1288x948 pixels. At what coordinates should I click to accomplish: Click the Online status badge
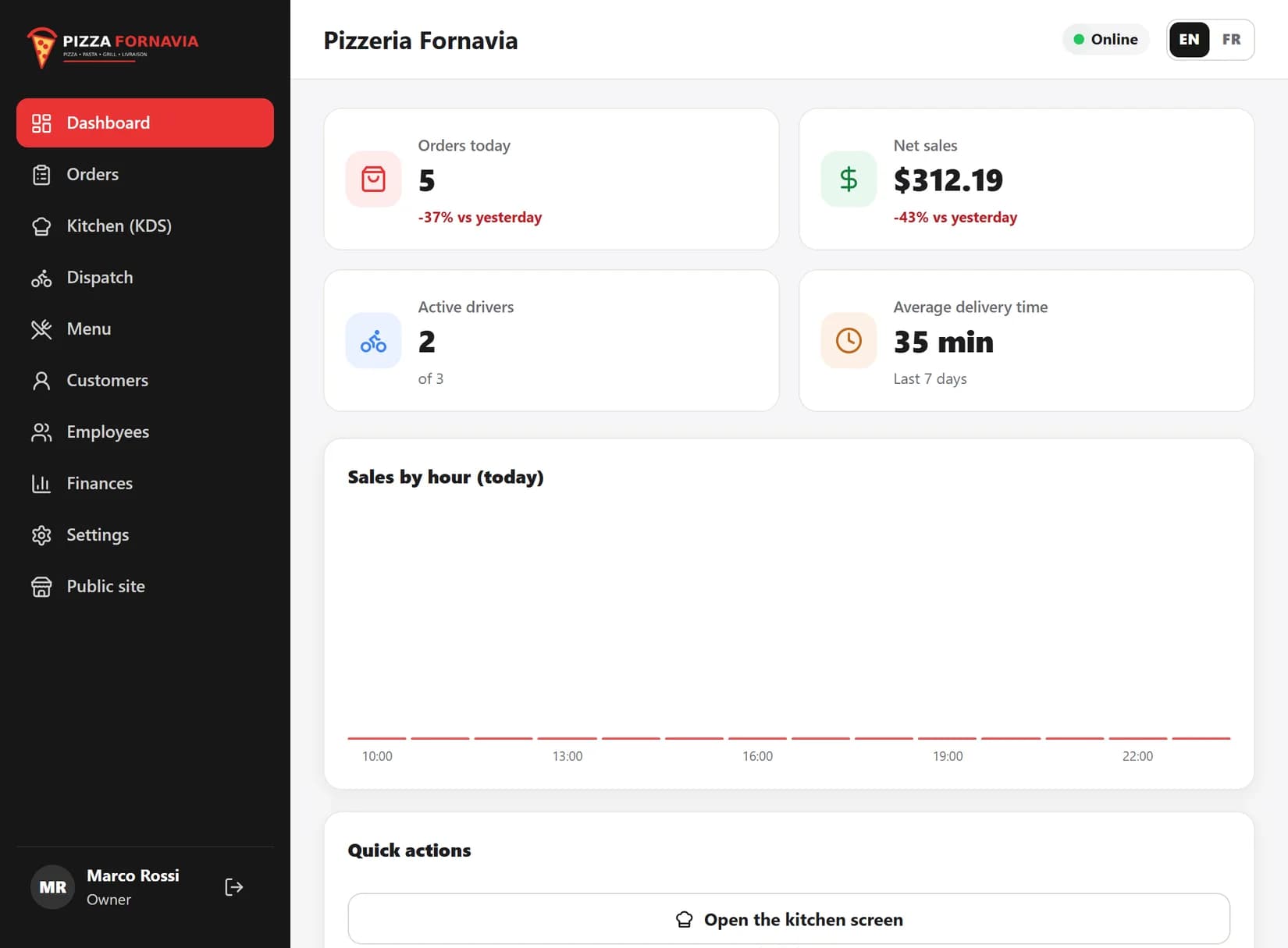coord(1105,39)
